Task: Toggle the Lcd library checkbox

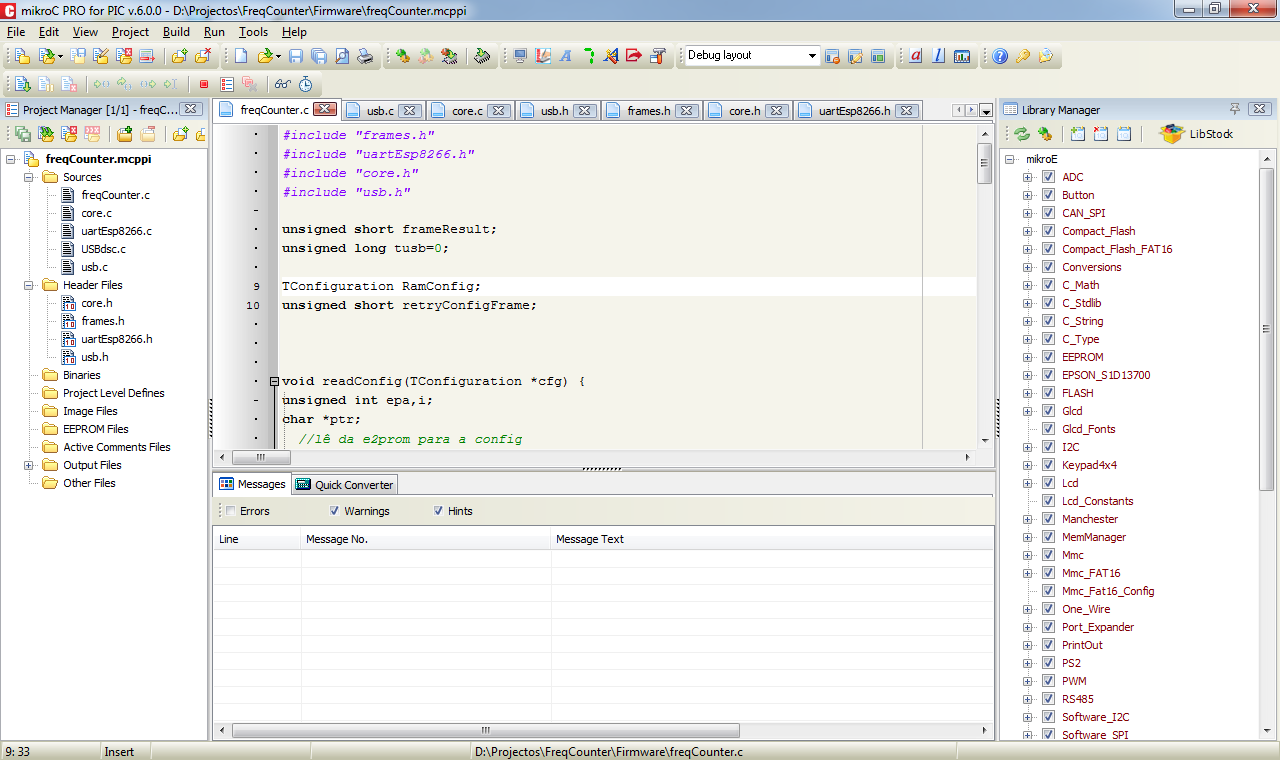Action: pyautogui.click(x=1048, y=483)
